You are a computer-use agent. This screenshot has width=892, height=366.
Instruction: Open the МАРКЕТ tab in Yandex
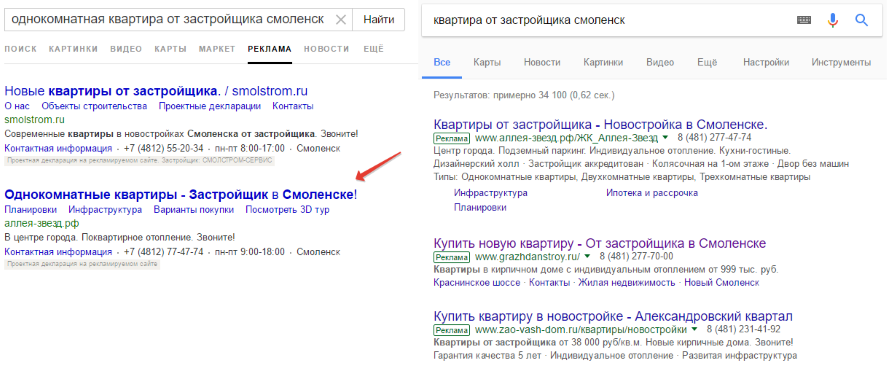click(217, 49)
